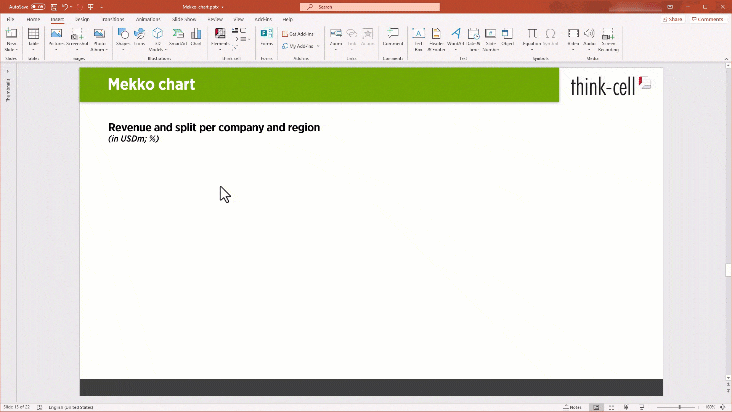Screen dimensions: 732x412
Task: Toggle the AutoSave switch
Action: (x=35, y=6)
